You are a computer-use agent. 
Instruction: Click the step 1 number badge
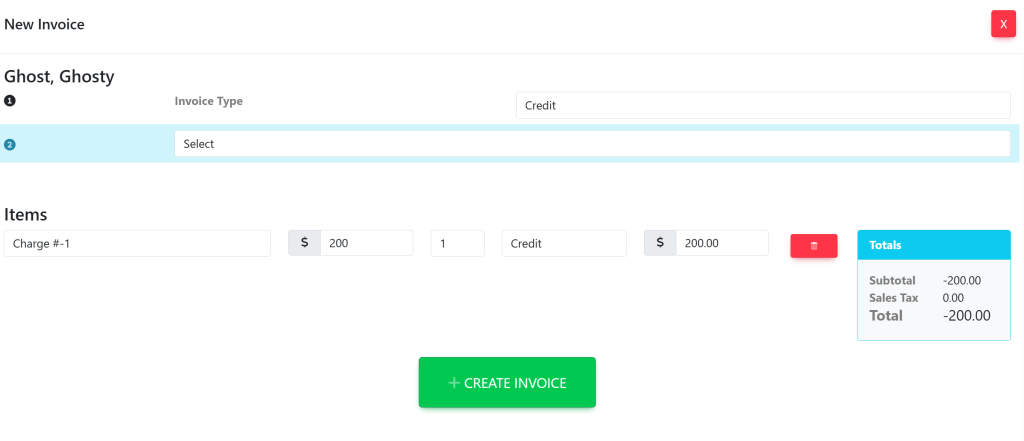tap(10, 101)
